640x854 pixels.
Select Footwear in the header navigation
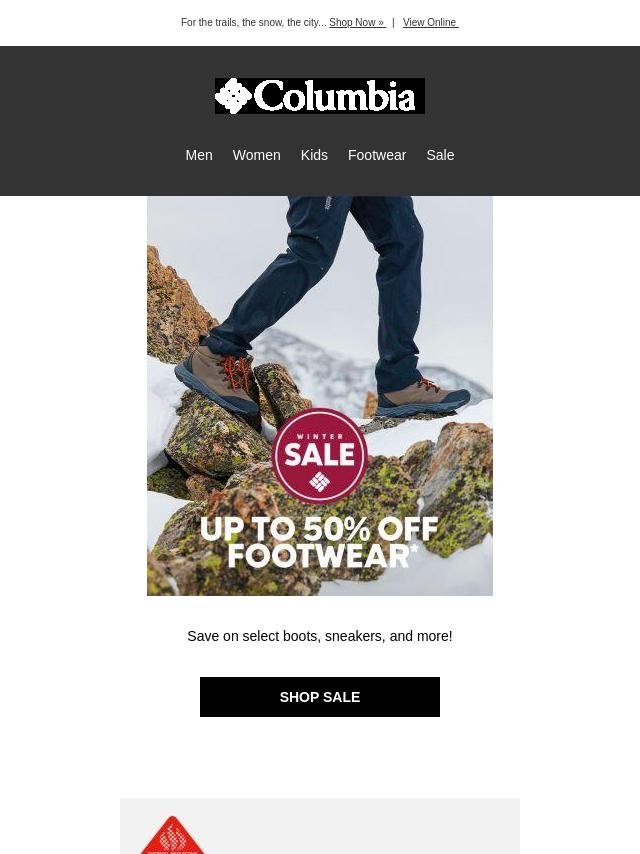377,155
